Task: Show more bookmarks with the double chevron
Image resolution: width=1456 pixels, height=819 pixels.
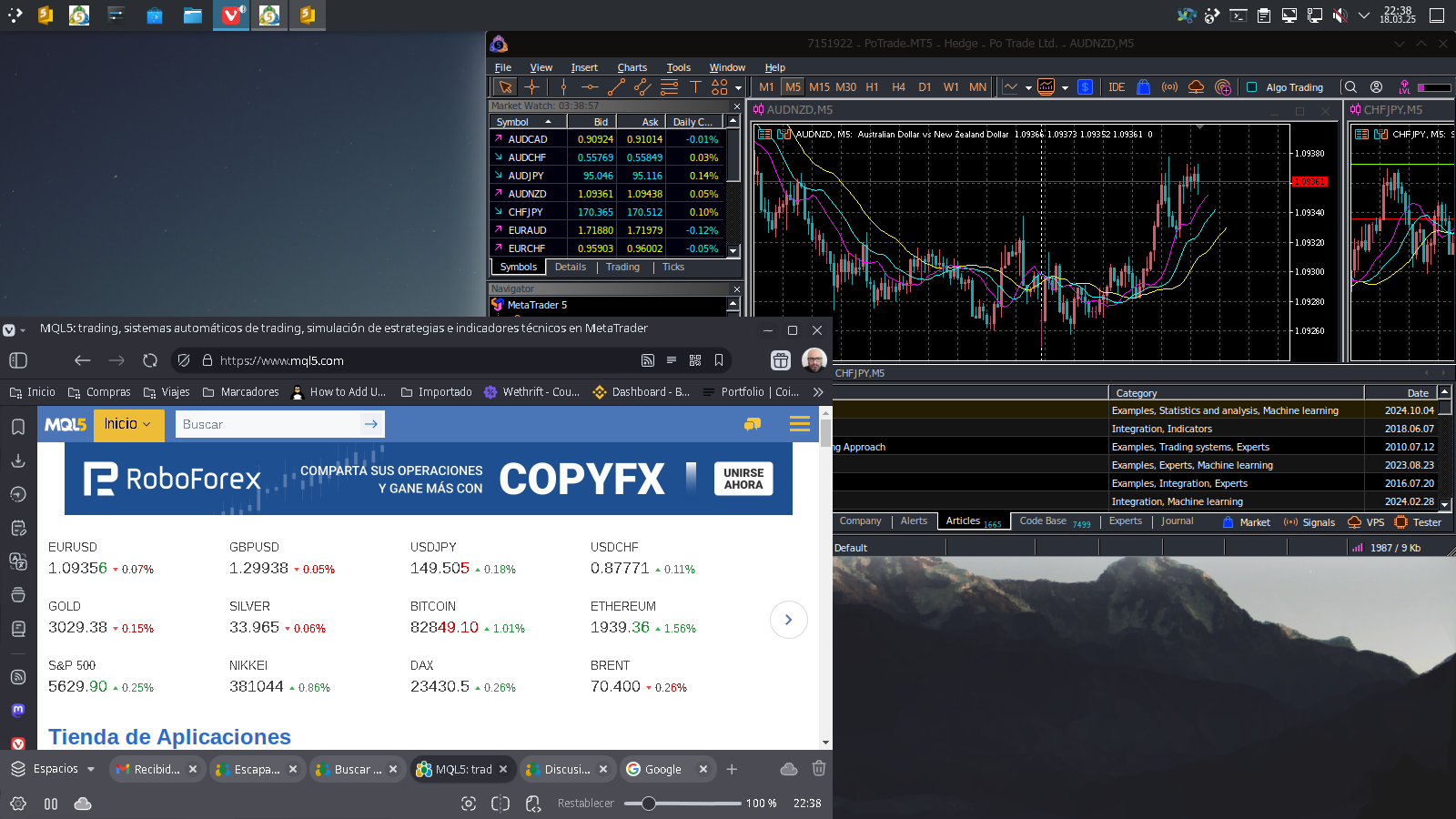Action: [818, 392]
